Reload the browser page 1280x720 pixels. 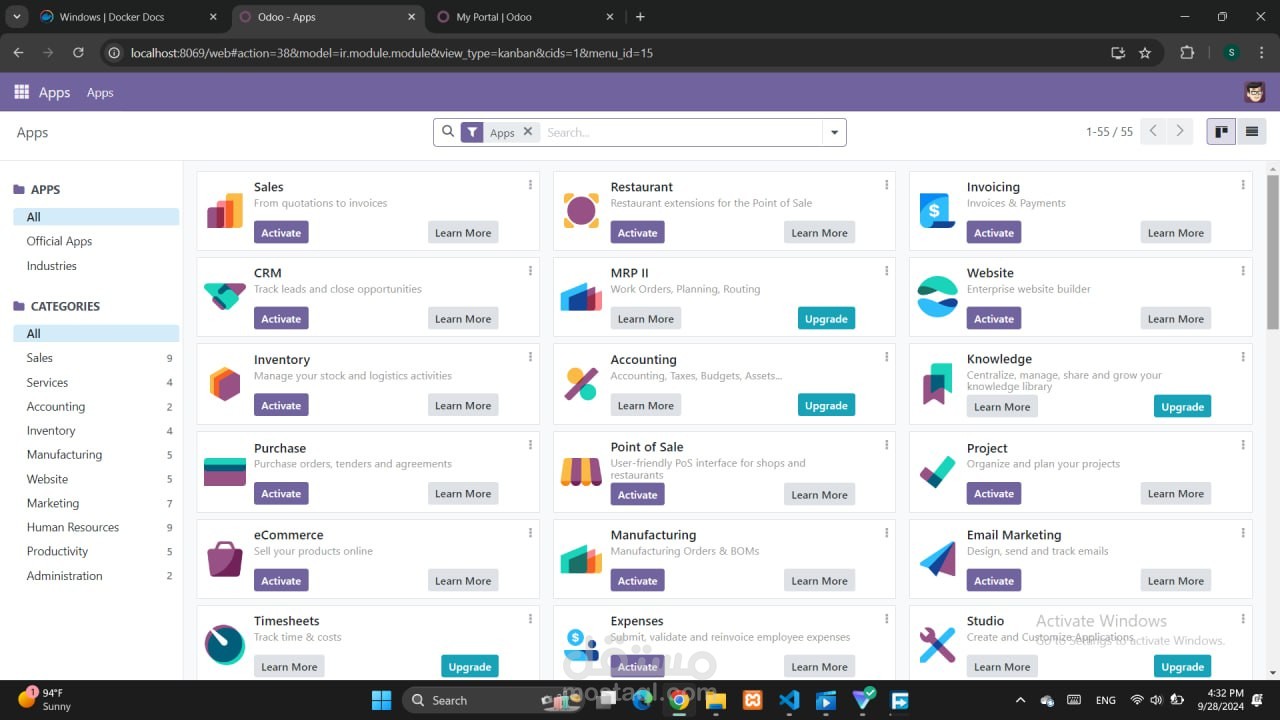[78, 53]
